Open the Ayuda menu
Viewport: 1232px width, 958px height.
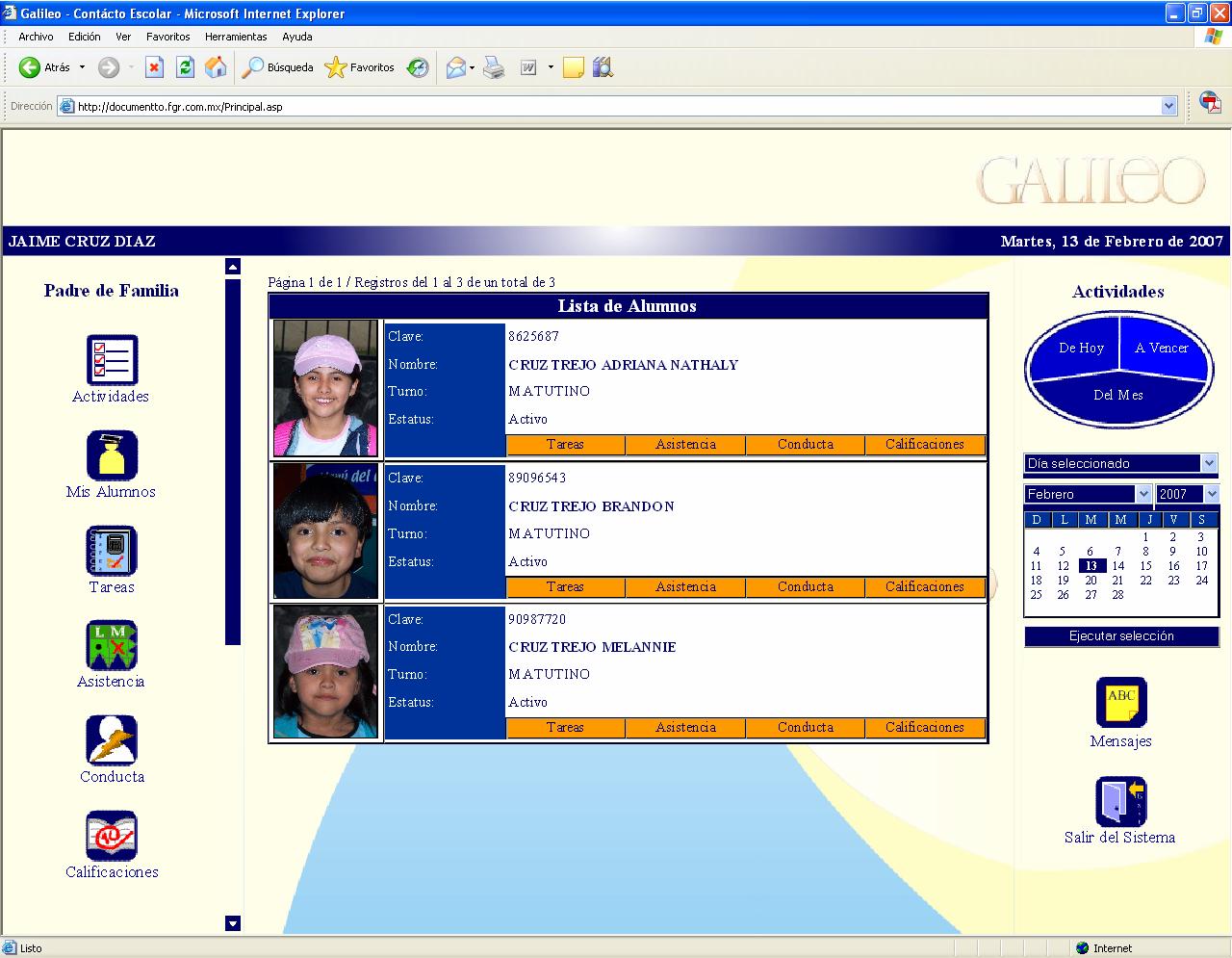(x=297, y=37)
